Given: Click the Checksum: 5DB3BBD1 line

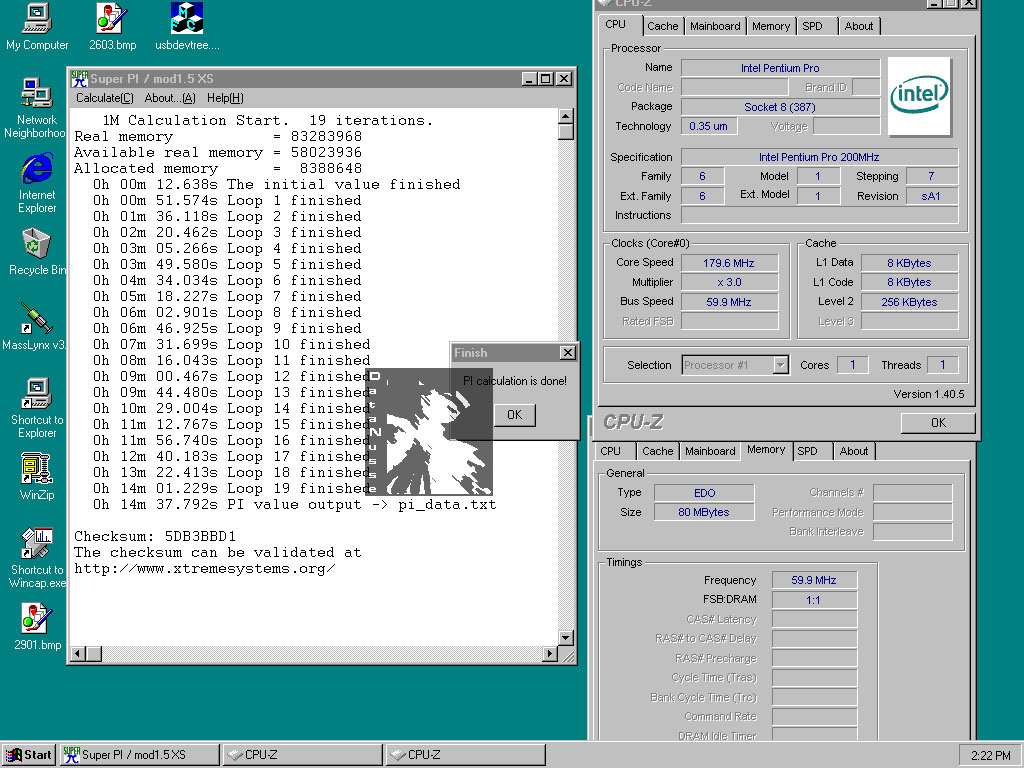Looking at the screenshot, I should [155, 537].
